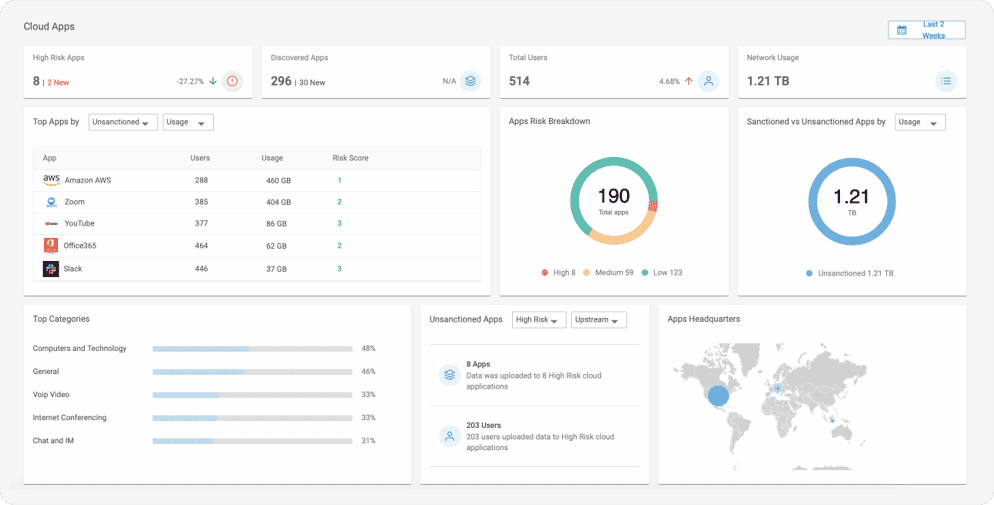Click the Network Usage list icon
The width and height of the screenshot is (994, 505).
[x=946, y=81]
